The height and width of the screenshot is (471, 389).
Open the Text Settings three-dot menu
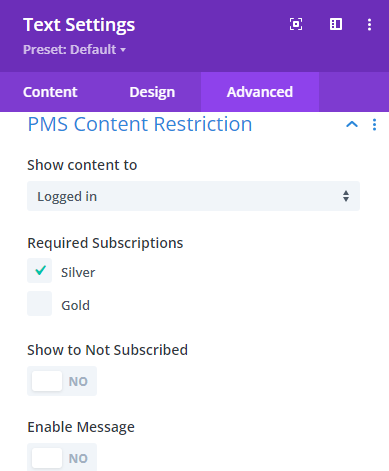pyautogui.click(x=369, y=24)
